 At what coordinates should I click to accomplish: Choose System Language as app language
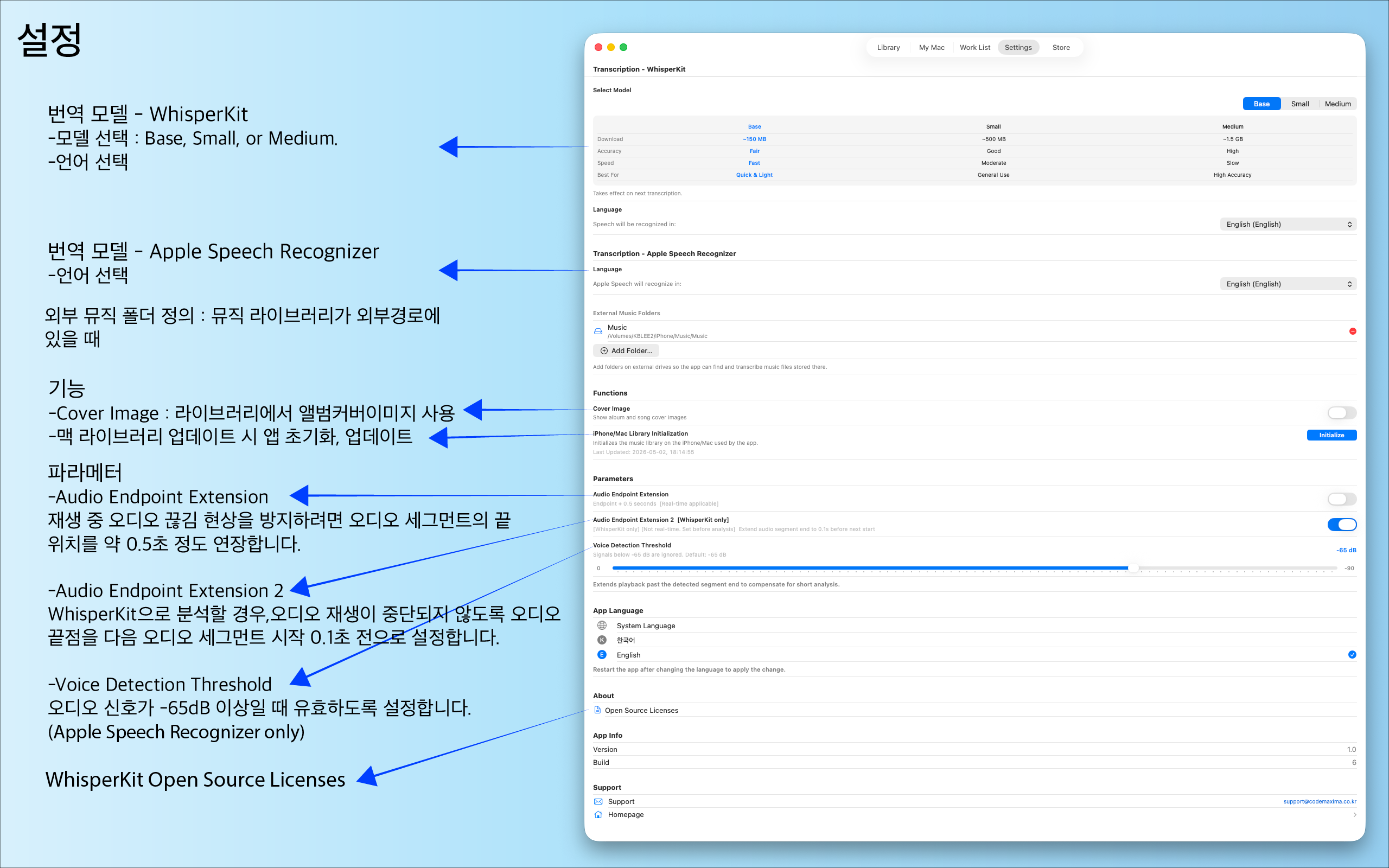click(x=974, y=626)
